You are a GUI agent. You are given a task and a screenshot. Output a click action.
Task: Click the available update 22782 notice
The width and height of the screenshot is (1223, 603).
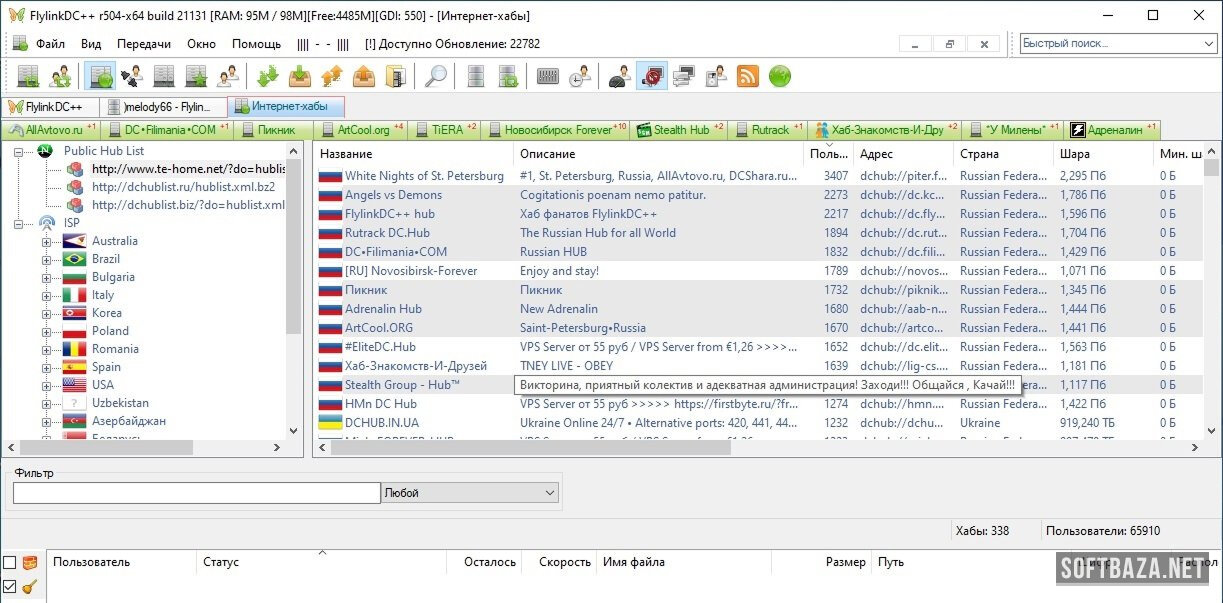pyautogui.click(x=453, y=44)
